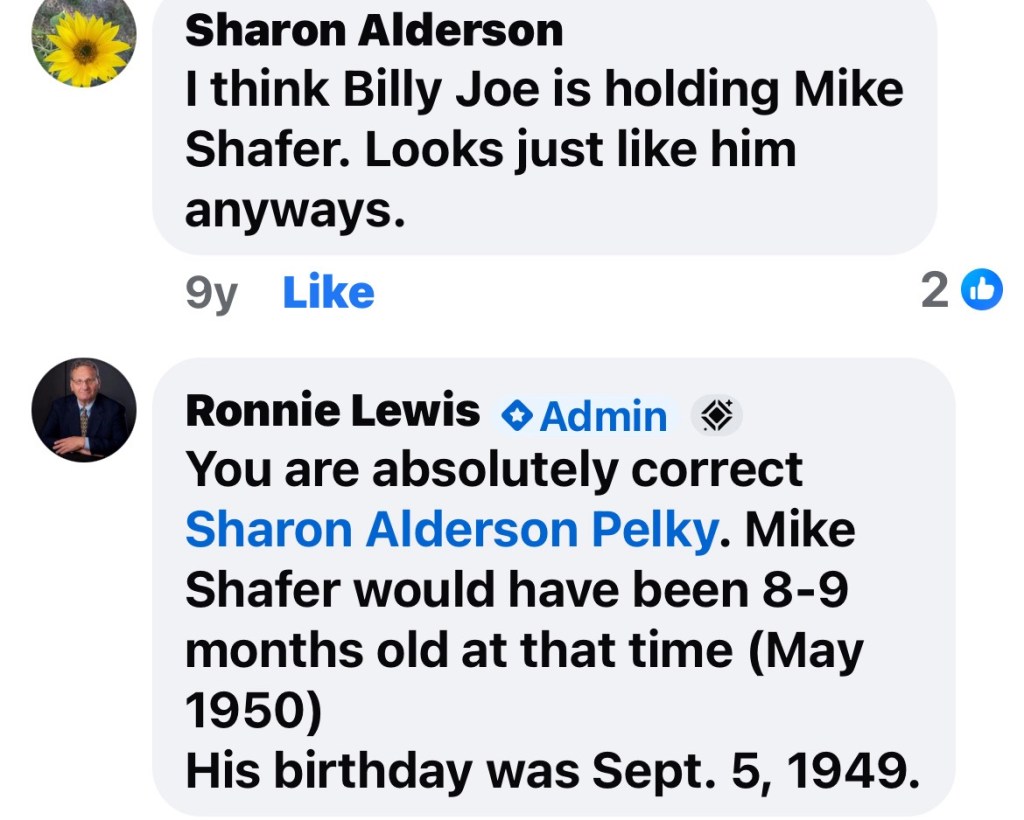Tap the "I think Billy Joe" comment line
Screen dimensions: 1024x820
544,90
